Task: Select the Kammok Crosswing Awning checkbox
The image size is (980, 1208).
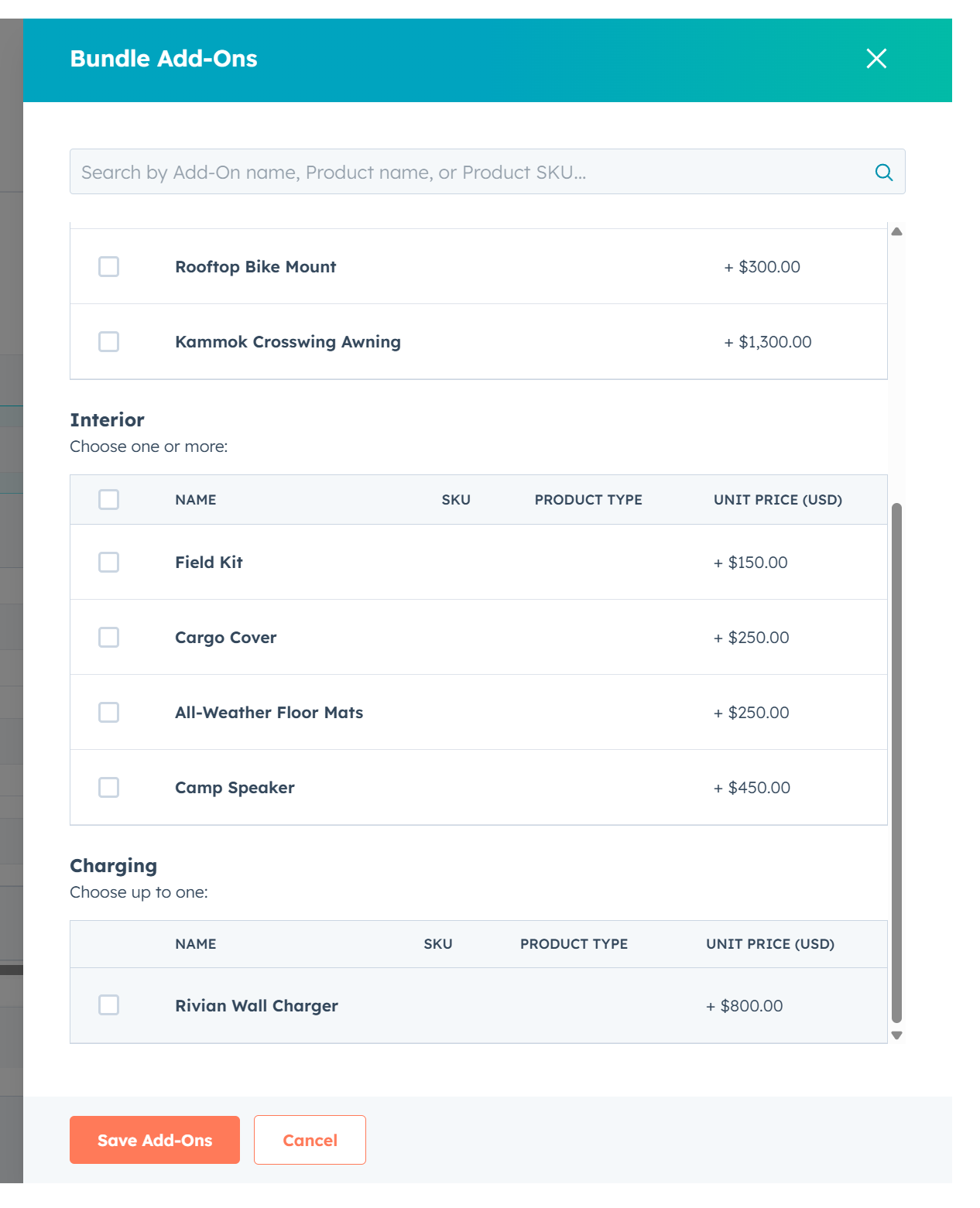Action: pyautogui.click(x=108, y=341)
